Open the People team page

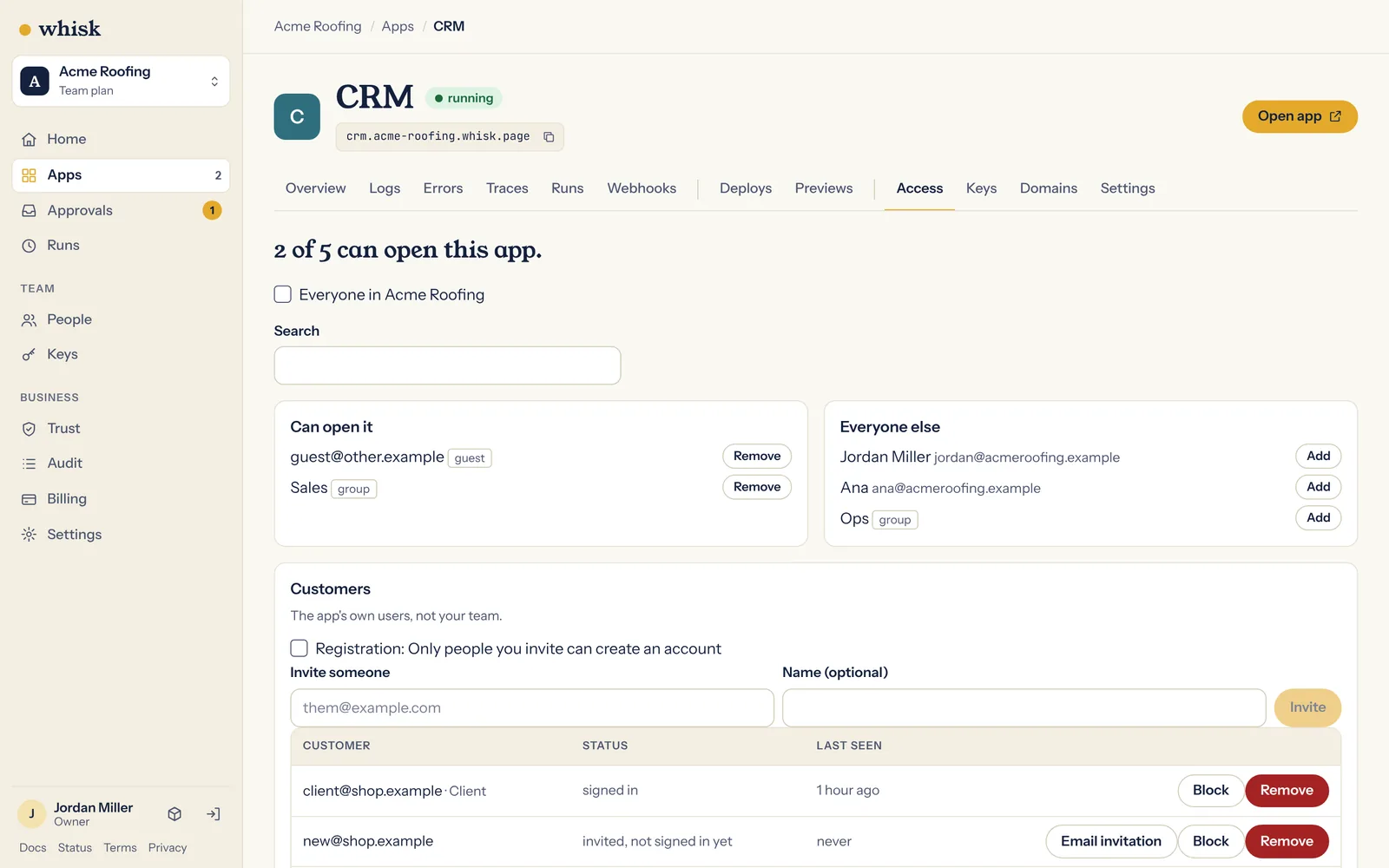click(x=121, y=319)
